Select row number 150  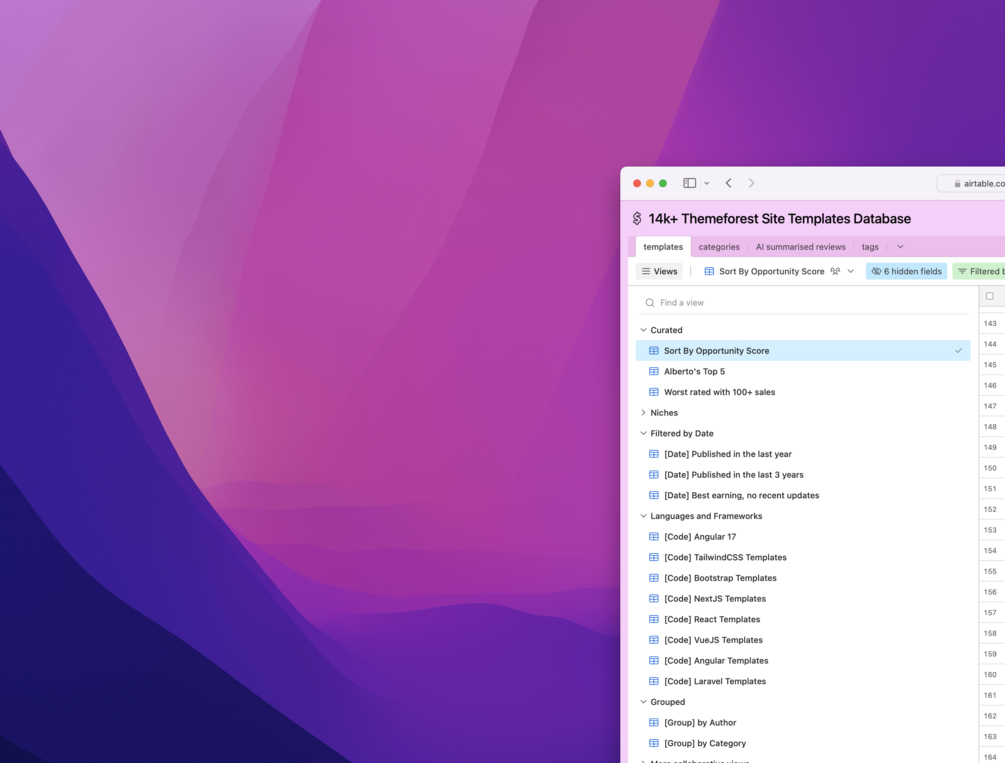[990, 468]
